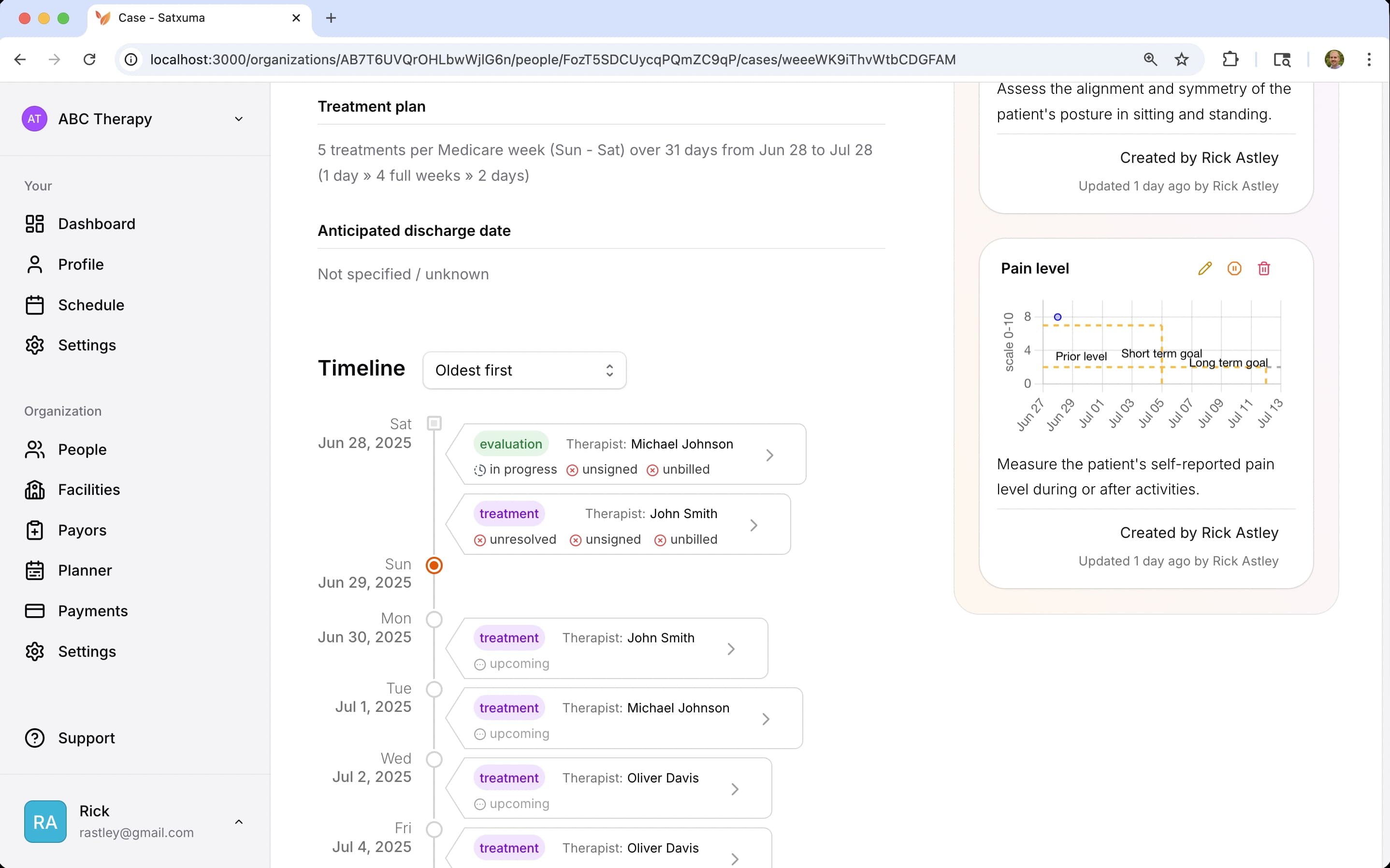Open the Schedule sidebar item

point(91,305)
